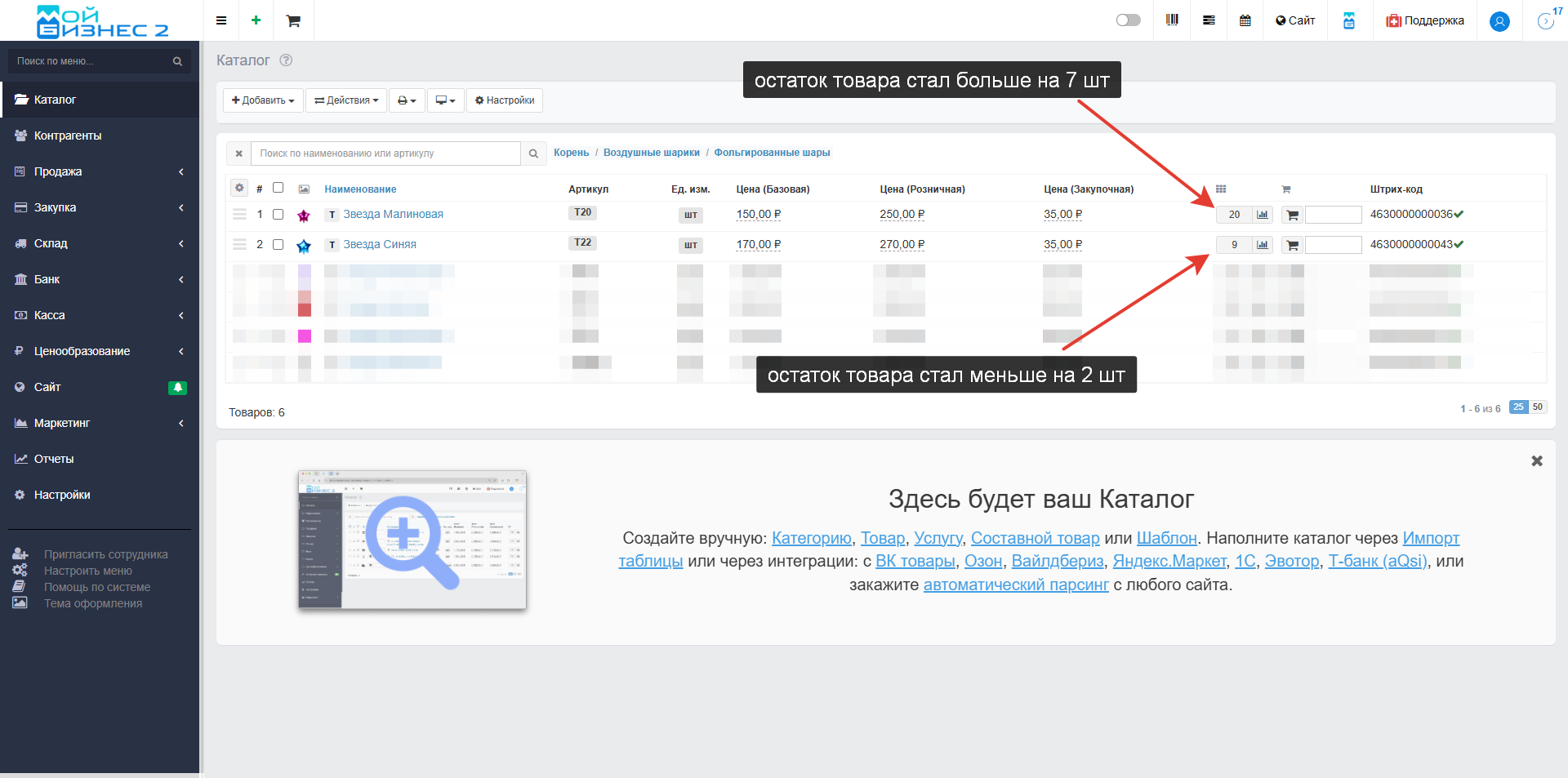
Task: Click the Настройки button in catalog toolbar
Action: coord(505,100)
